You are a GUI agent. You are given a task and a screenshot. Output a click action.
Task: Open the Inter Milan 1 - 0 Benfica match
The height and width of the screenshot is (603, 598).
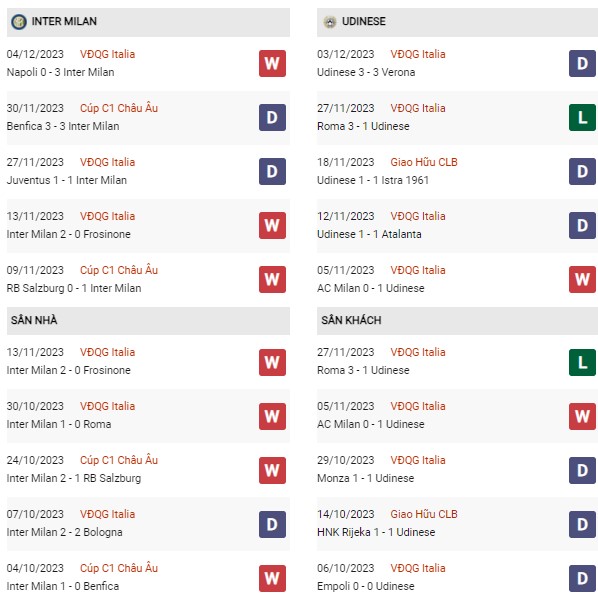[63, 586]
